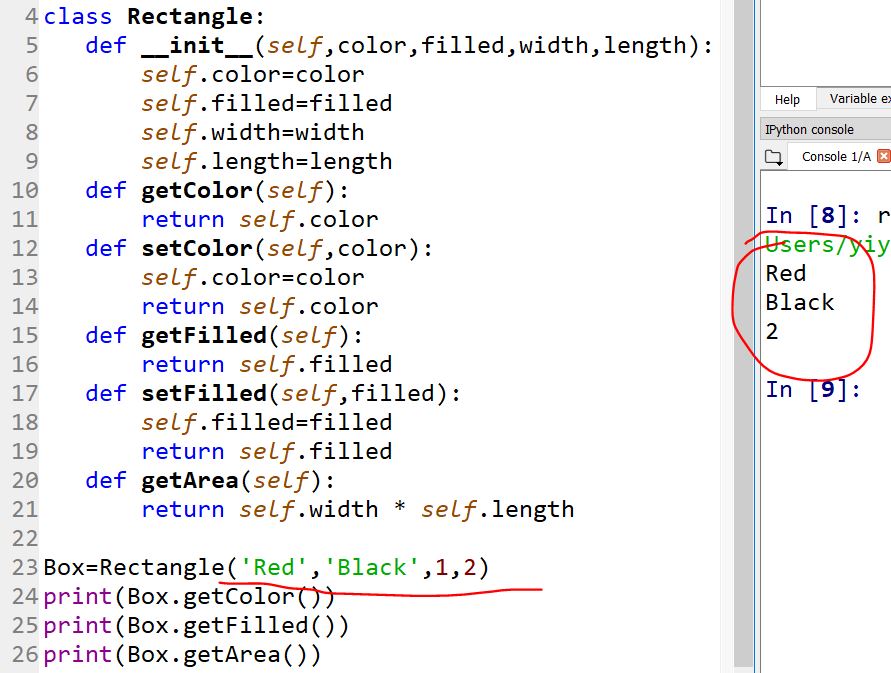
Task: Click the getArea method definition
Action: pyautogui.click(x=190, y=481)
